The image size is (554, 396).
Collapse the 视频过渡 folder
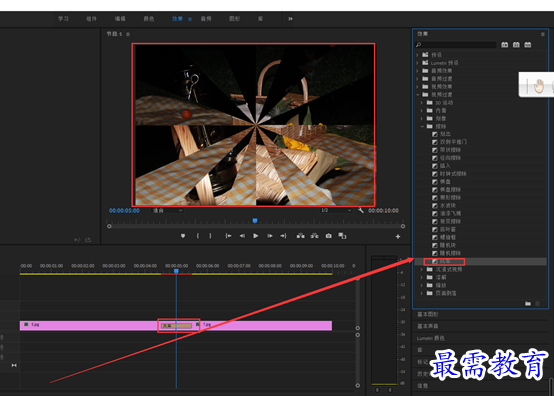417,95
